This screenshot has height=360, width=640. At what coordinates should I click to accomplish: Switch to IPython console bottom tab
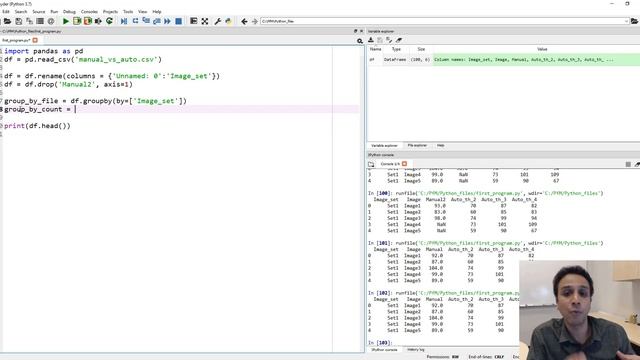point(384,350)
